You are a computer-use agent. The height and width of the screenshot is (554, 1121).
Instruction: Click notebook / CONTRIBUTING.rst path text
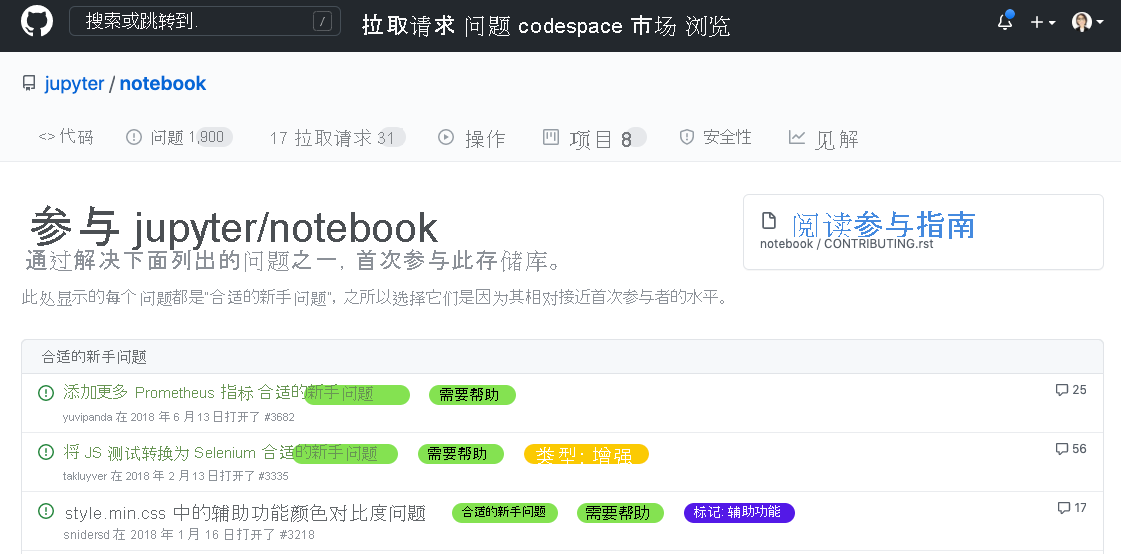pyautogui.click(x=846, y=244)
